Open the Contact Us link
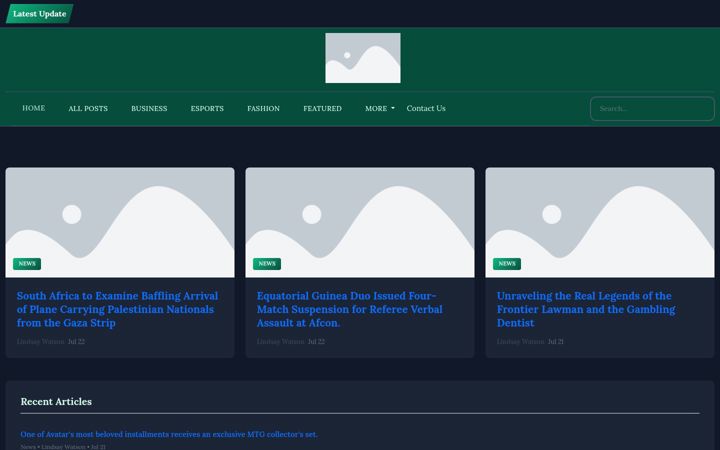 click(426, 108)
